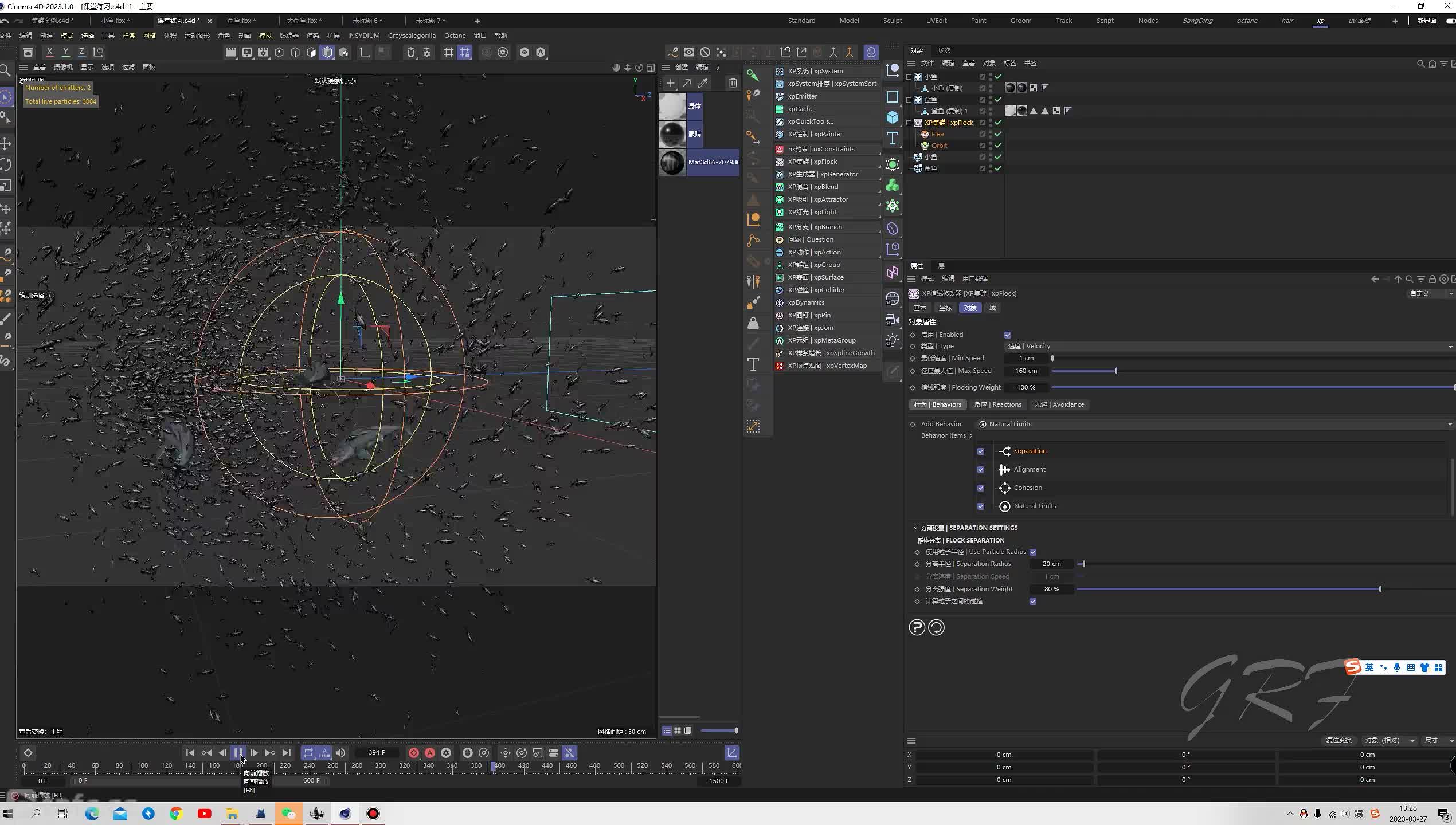Click the question-mark help icon in attributes

[917, 627]
